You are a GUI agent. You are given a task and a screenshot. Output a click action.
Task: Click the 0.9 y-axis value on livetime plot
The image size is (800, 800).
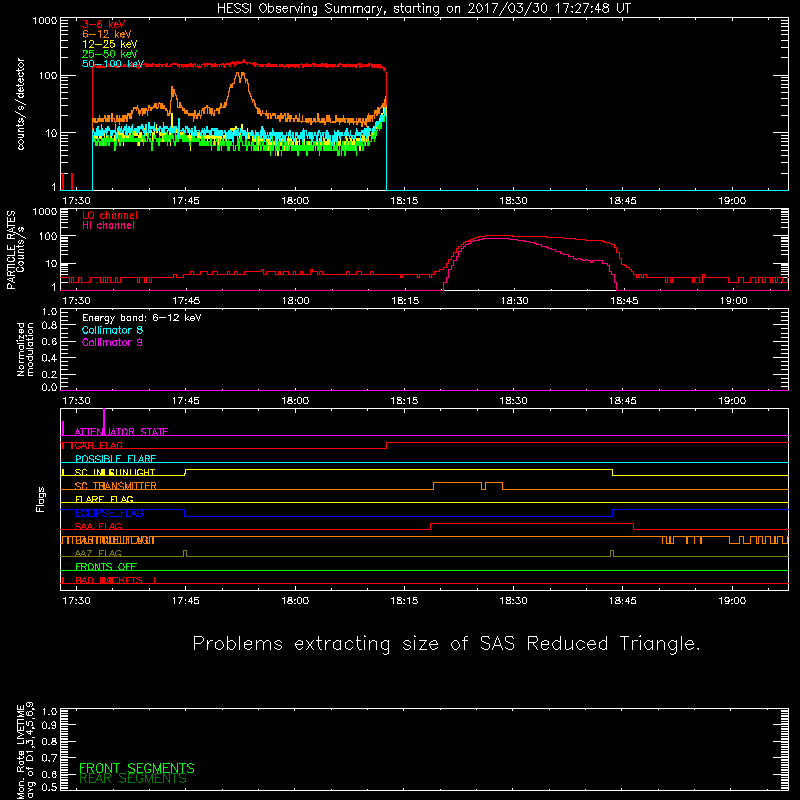point(49,725)
